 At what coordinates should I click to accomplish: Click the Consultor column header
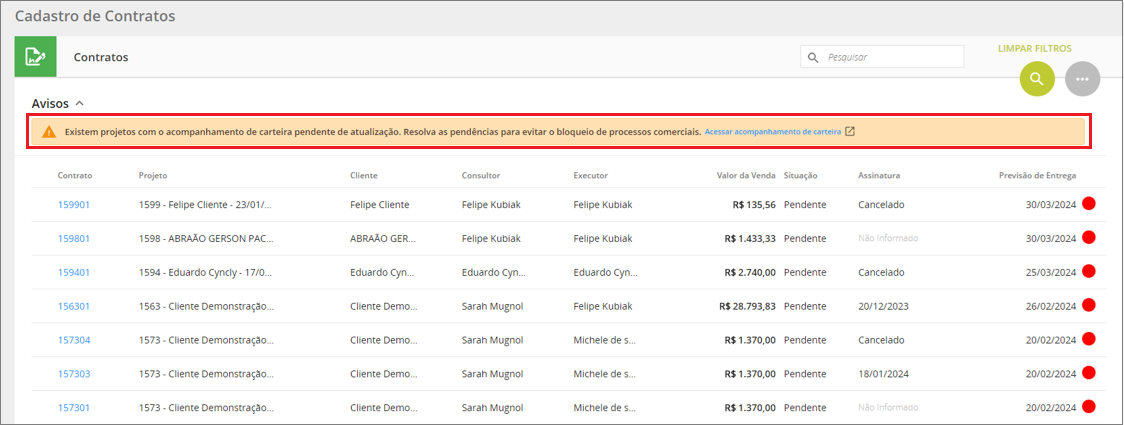click(481, 176)
